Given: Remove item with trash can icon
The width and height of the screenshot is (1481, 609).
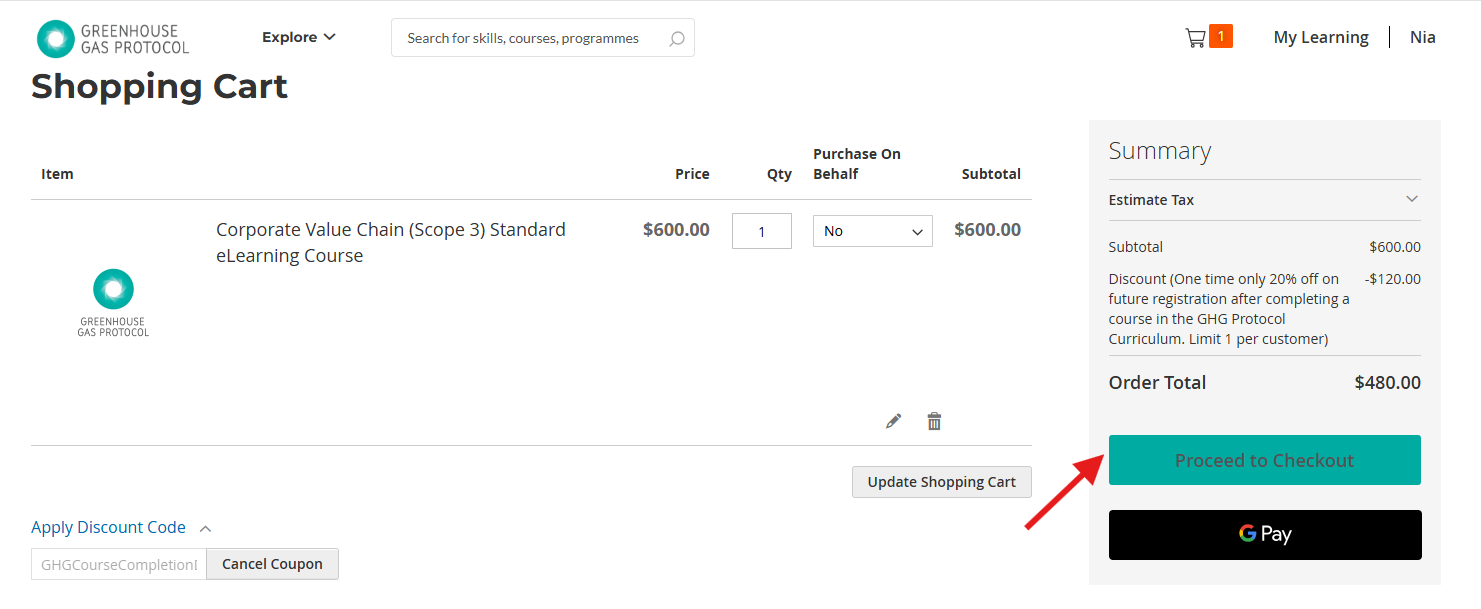Looking at the screenshot, I should 934,421.
